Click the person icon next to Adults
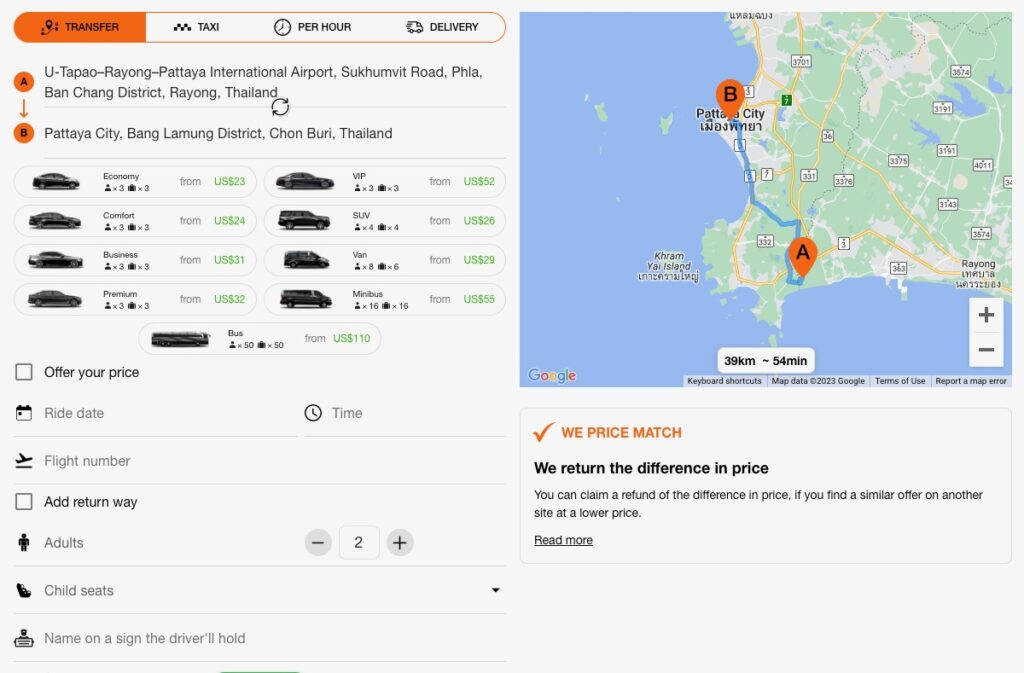The image size is (1024, 673). [24, 542]
